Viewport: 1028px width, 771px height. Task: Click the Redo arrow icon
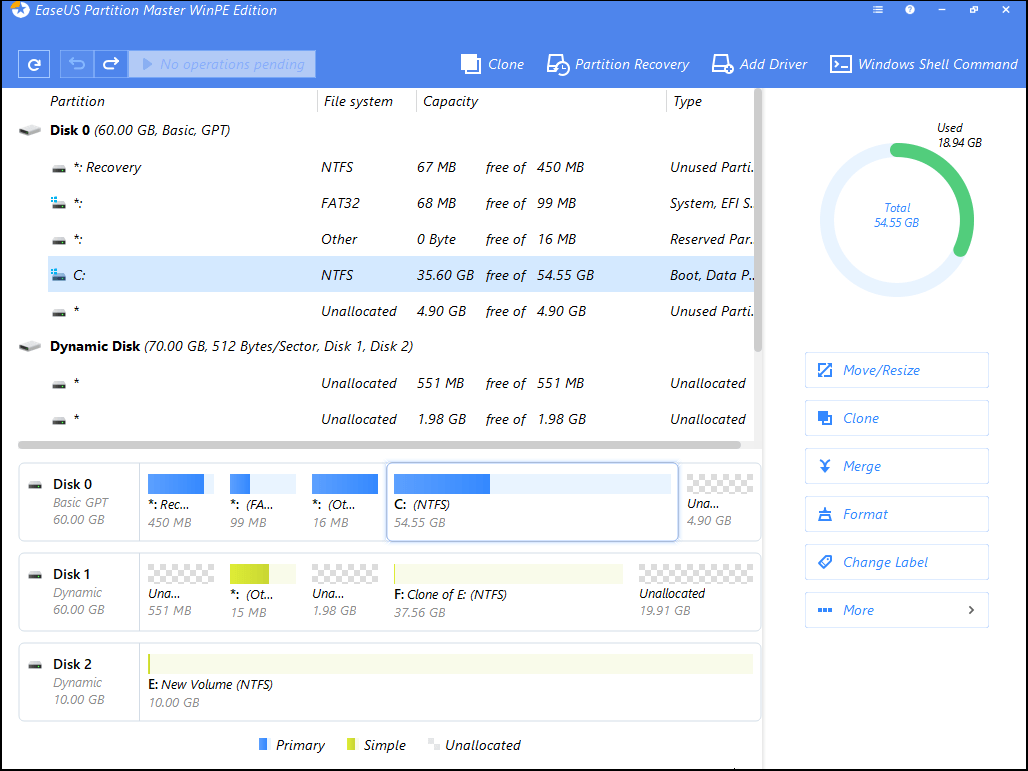pyautogui.click(x=111, y=64)
